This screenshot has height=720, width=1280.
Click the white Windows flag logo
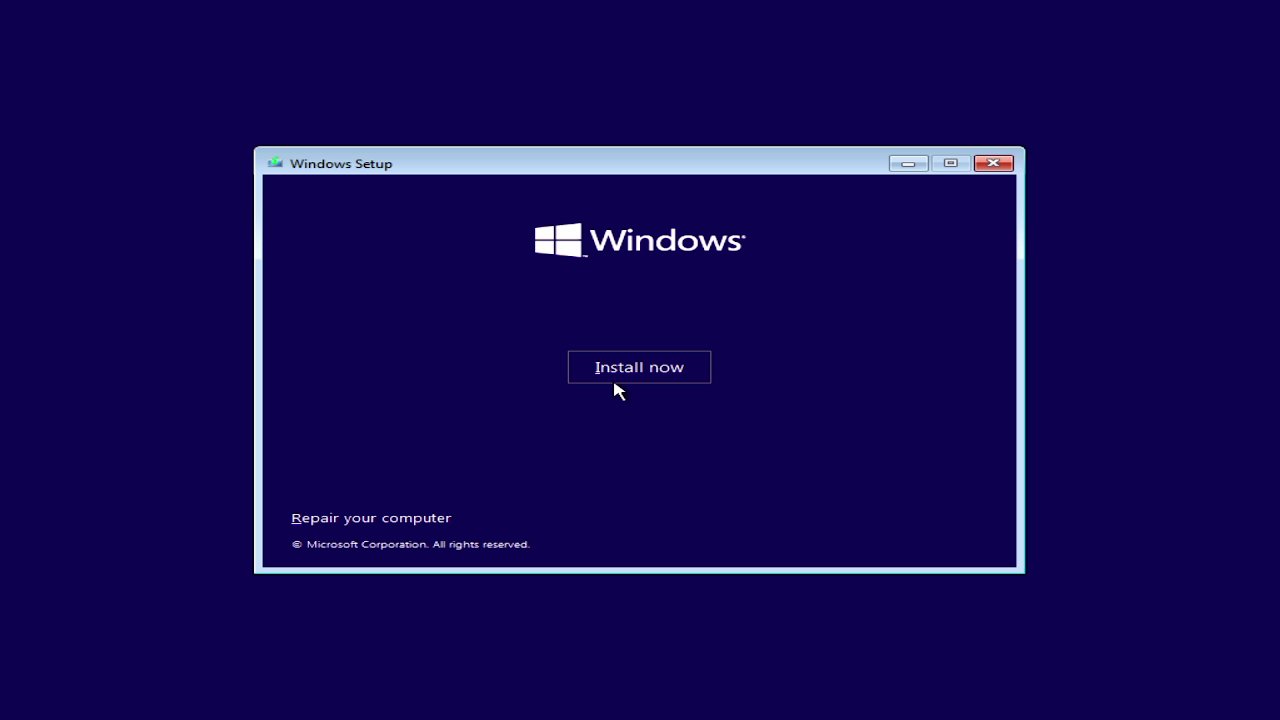[x=556, y=239]
